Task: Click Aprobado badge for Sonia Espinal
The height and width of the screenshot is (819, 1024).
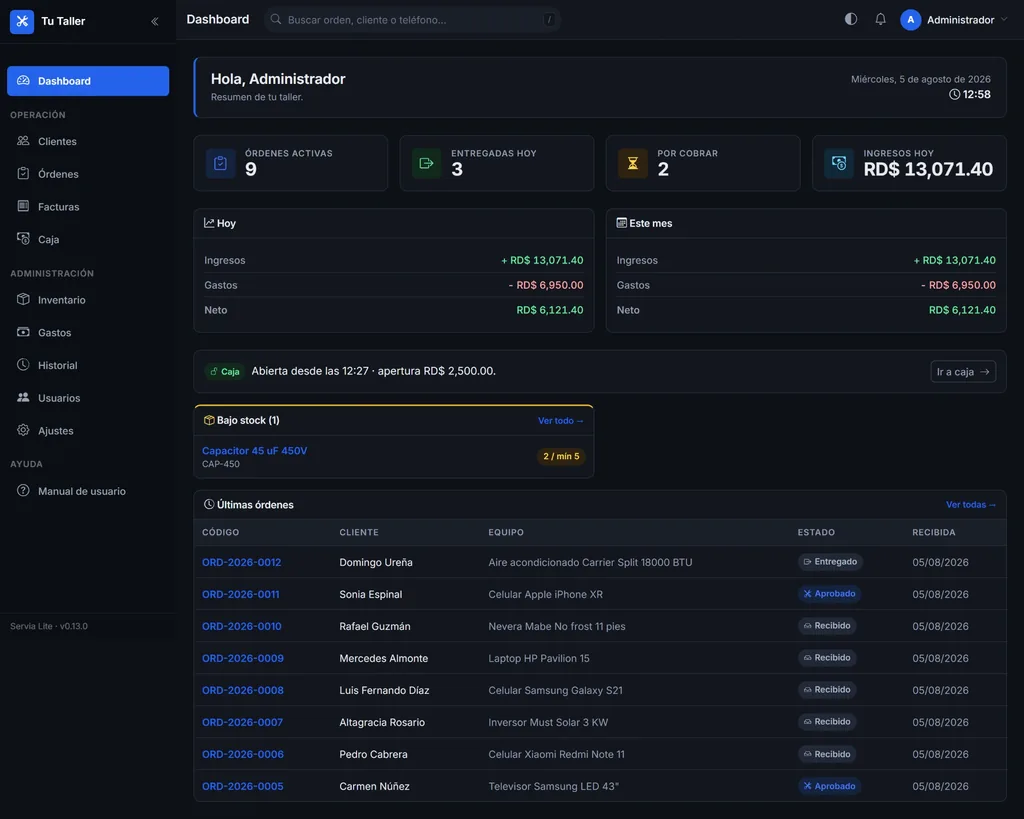Action: point(829,594)
